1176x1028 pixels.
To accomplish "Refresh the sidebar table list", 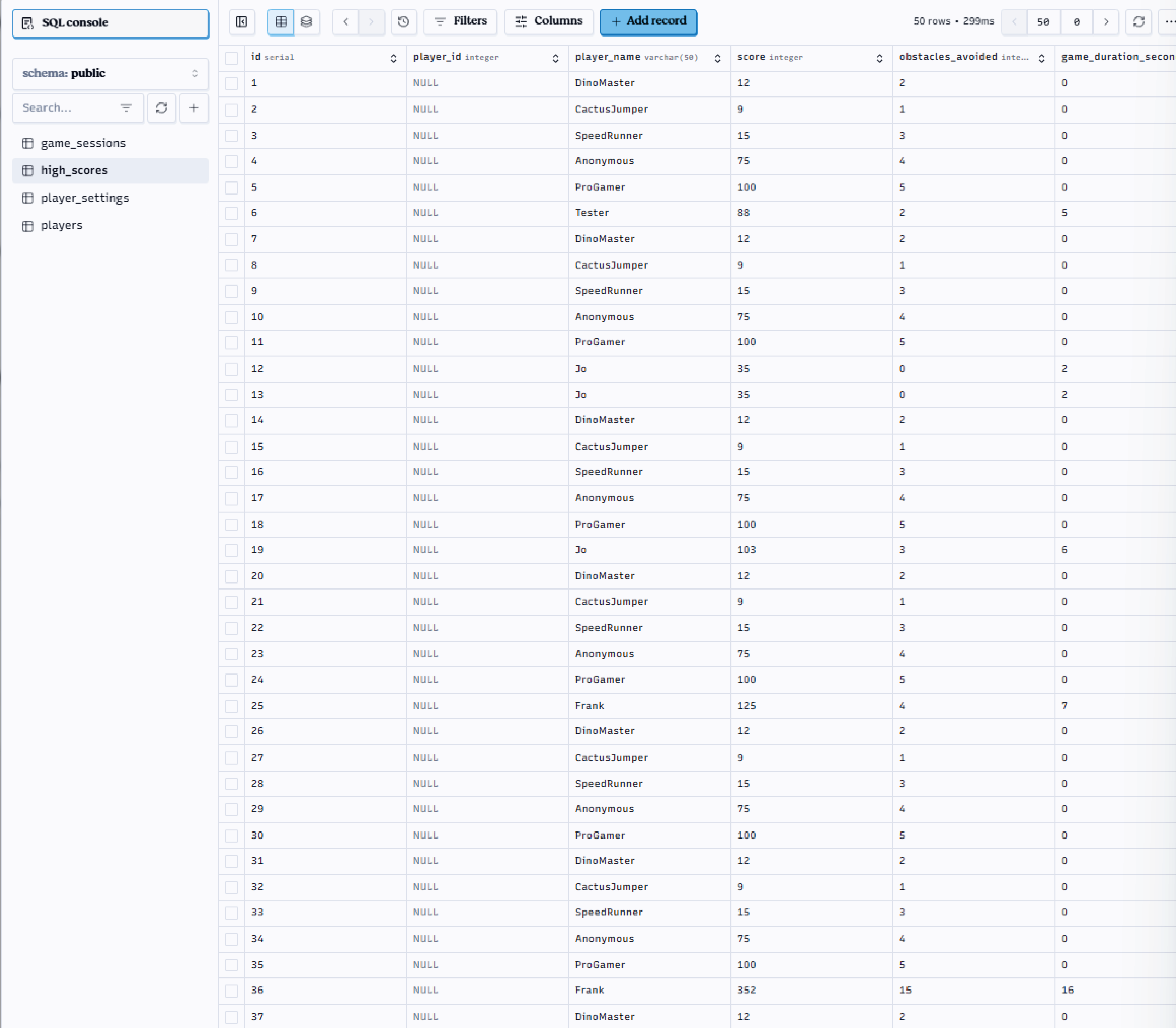I will click(161, 108).
